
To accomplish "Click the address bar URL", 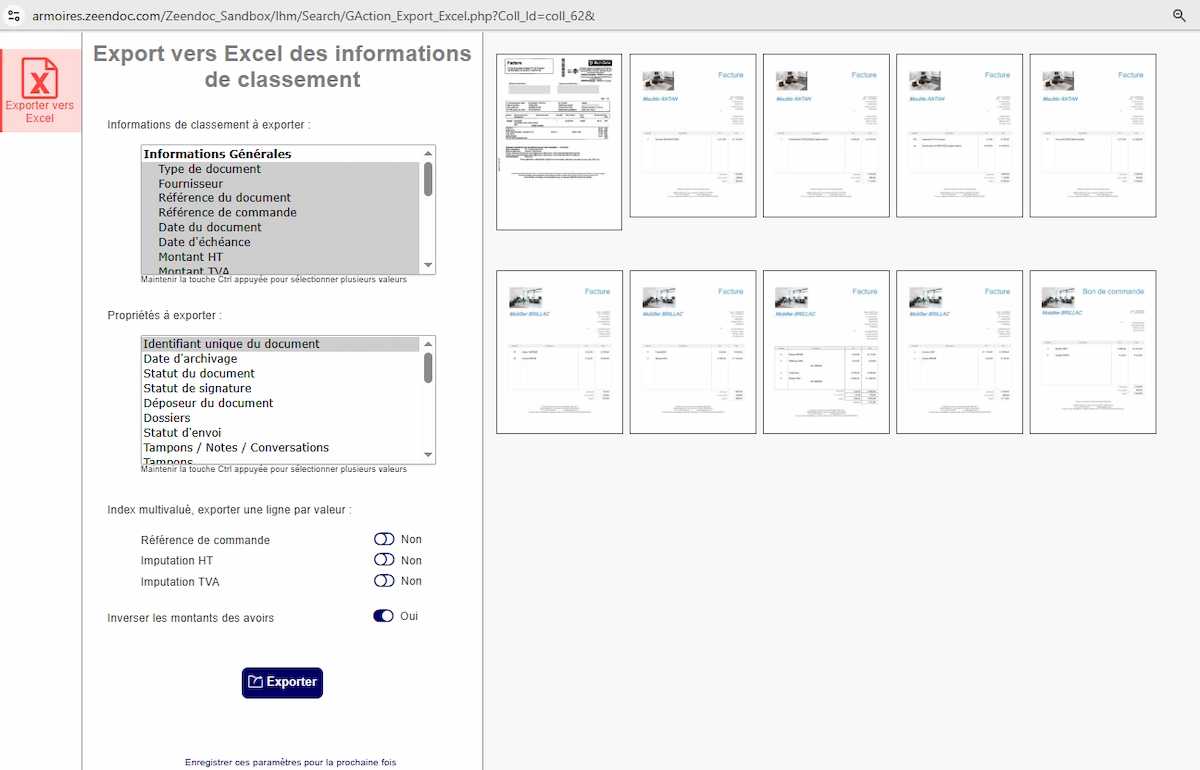I will click(x=313, y=15).
